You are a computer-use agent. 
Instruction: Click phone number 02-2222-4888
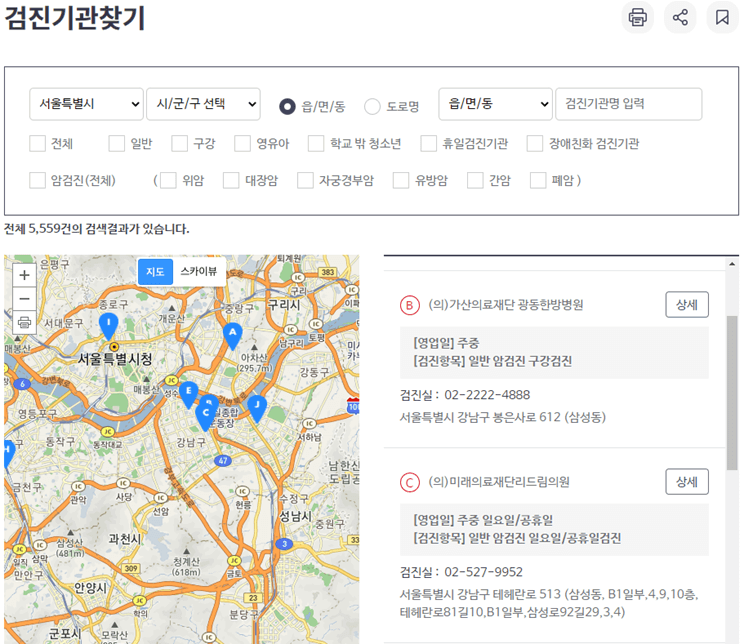click(x=487, y=395)
